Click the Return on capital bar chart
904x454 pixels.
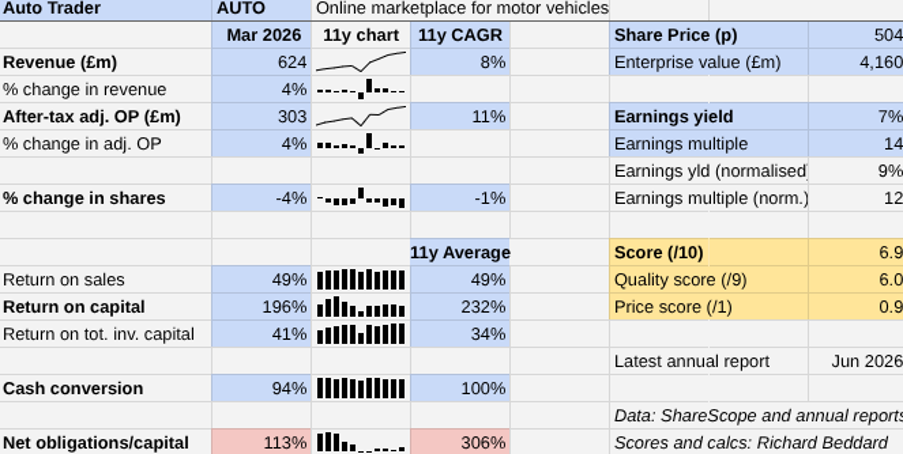(361, 307)
